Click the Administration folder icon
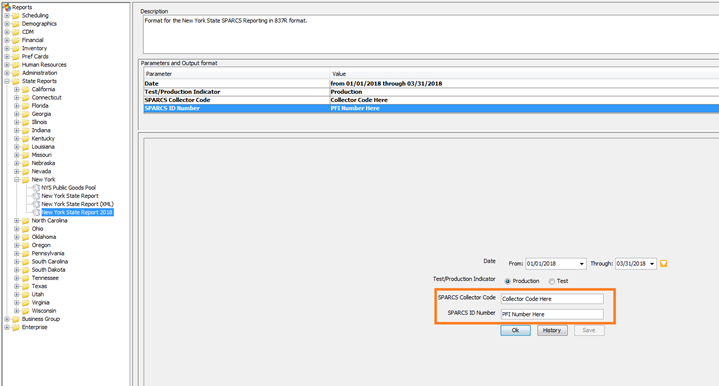The width and height of the screenshot is (719, 386). pyautogui.click(x=16, y=73)
